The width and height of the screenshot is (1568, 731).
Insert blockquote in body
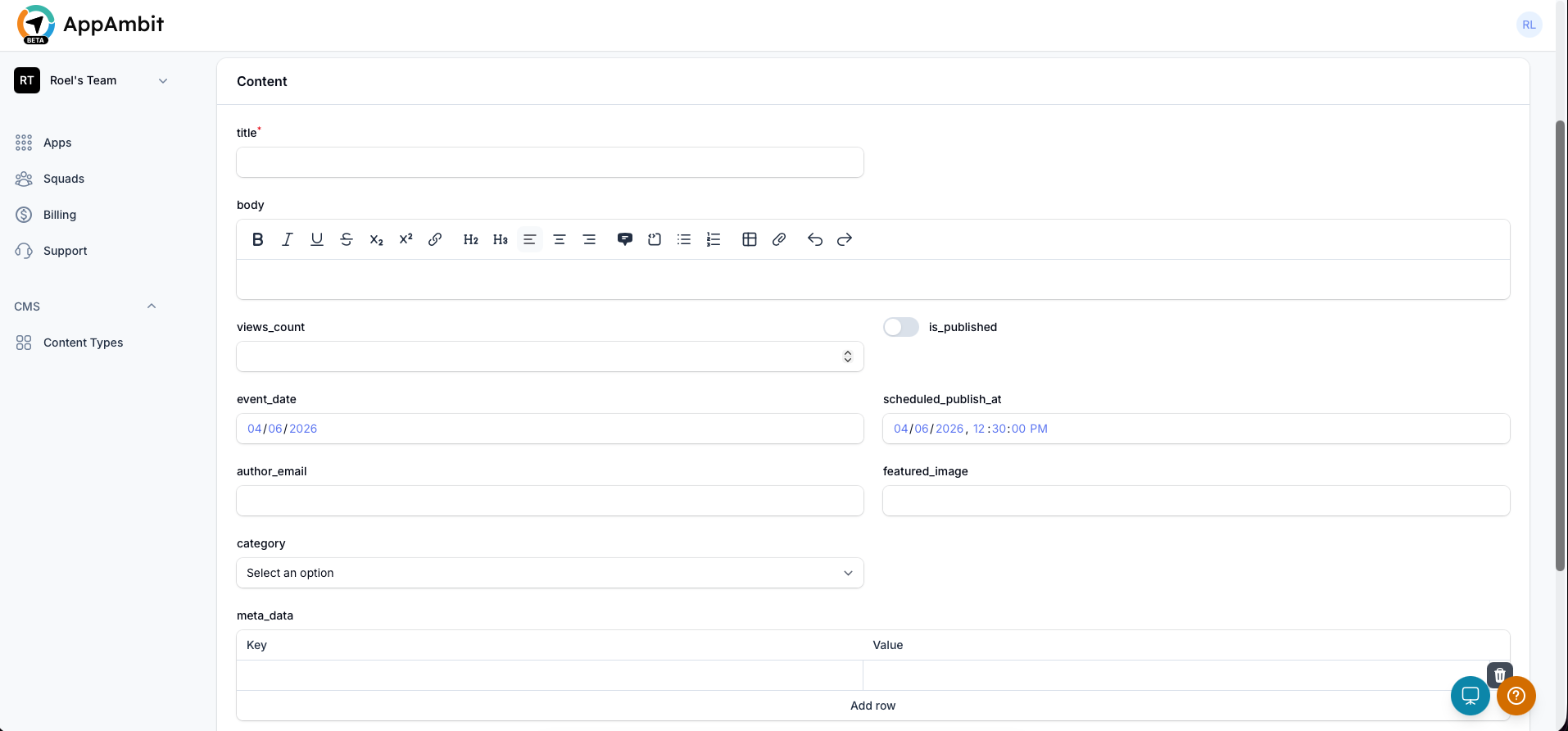625,239
